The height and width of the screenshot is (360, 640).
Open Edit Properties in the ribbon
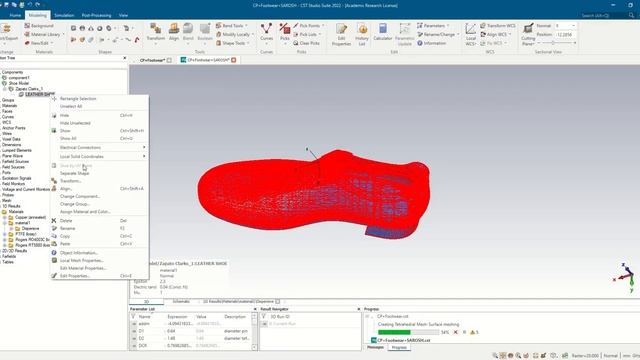[x=341, y=34]
